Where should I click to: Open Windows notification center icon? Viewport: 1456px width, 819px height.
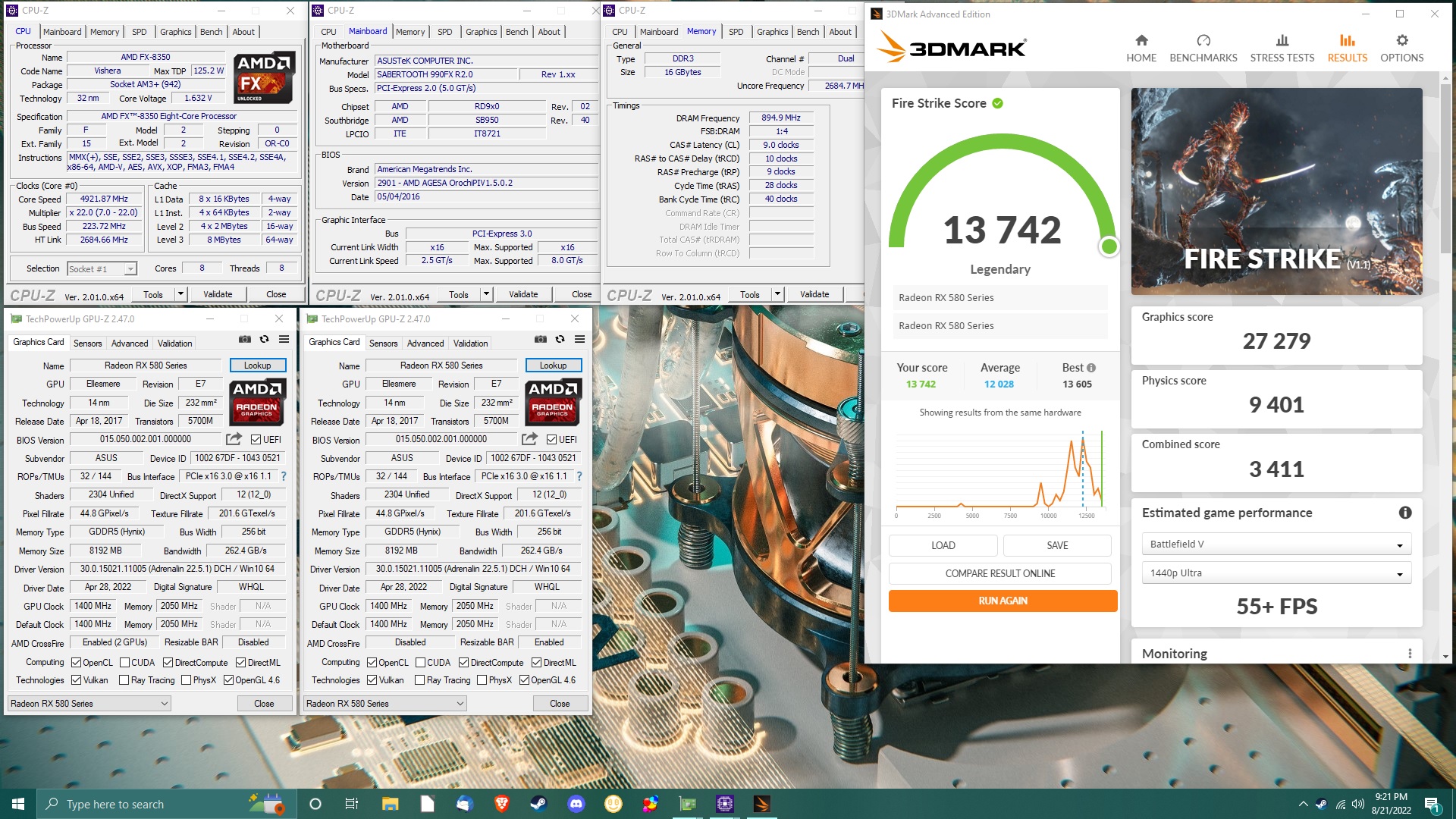click(x=1432, y=804)
